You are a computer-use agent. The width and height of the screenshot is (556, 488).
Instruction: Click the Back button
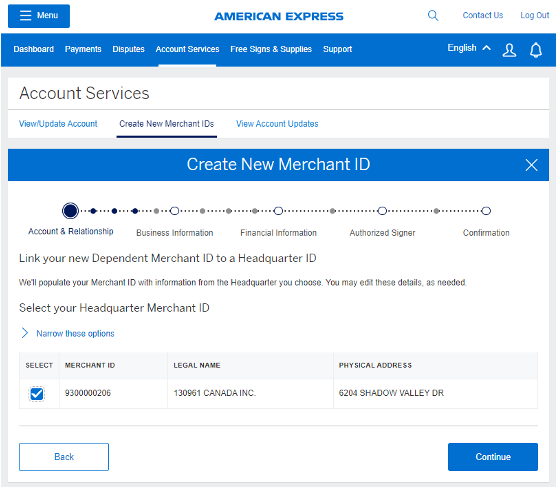(x=64, y=457)
